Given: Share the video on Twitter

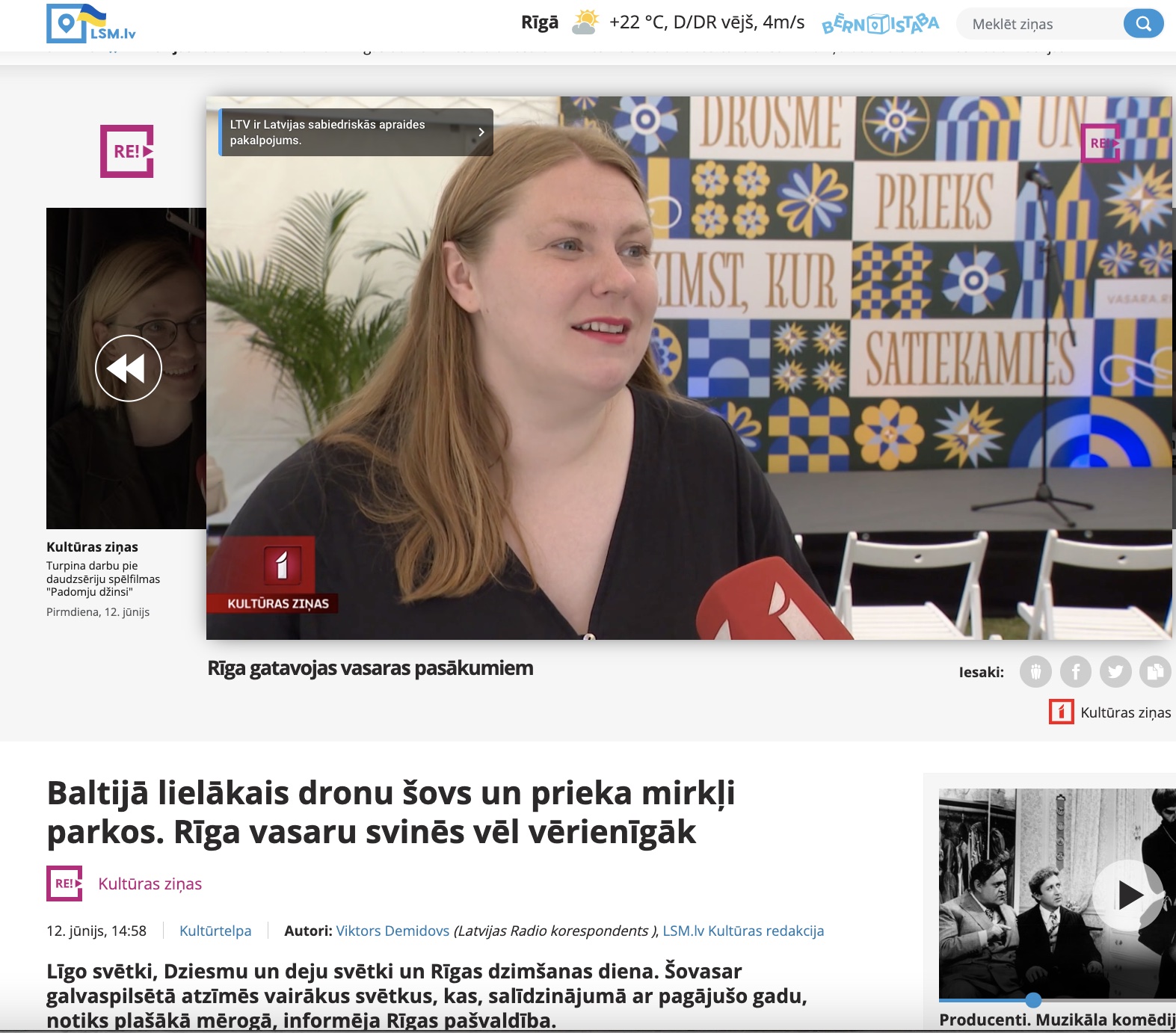Looking at the screenshot, I should (1115, 672).
